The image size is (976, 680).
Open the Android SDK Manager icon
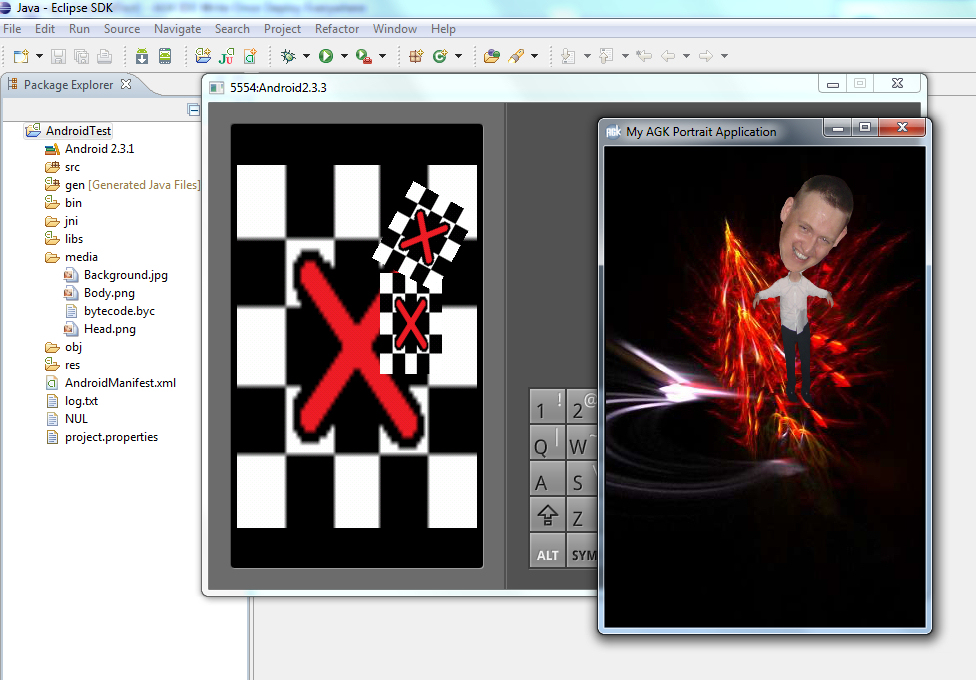point(142,56)
